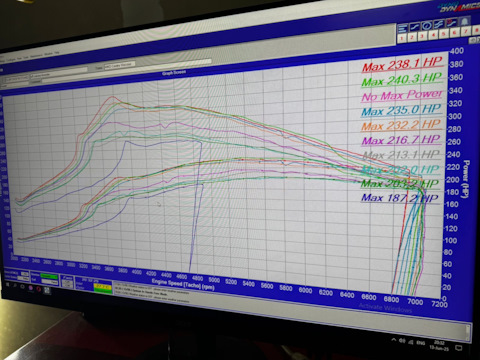480x360 pixels.
Task: Open Windows Start button on taskbar
Action: pos(7,284)
